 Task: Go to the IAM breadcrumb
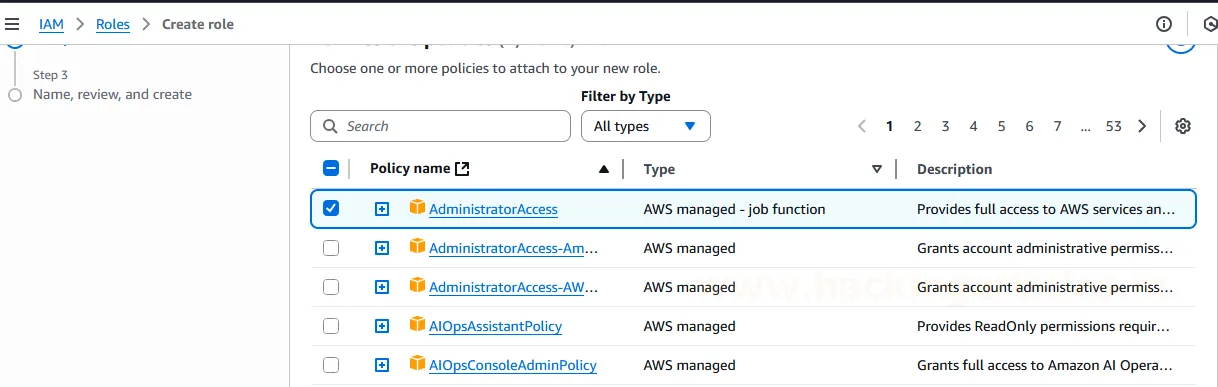pyautogui.click(x=51, y=24)
